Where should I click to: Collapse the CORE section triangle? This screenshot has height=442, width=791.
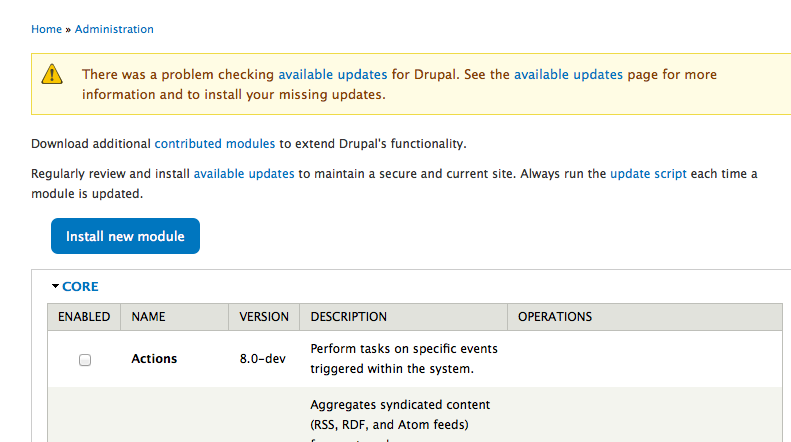pos(55,286)
